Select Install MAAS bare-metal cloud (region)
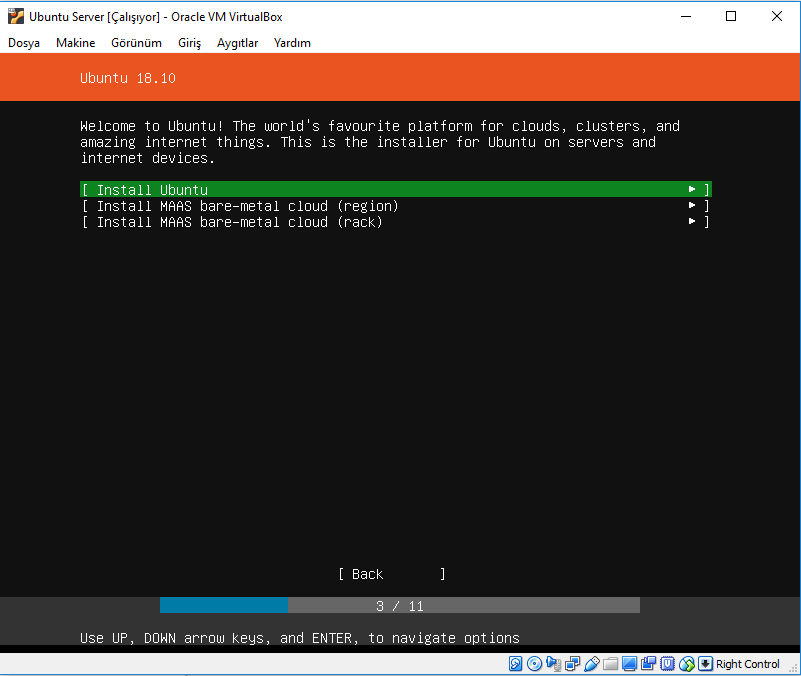 (x=396, y=206)
